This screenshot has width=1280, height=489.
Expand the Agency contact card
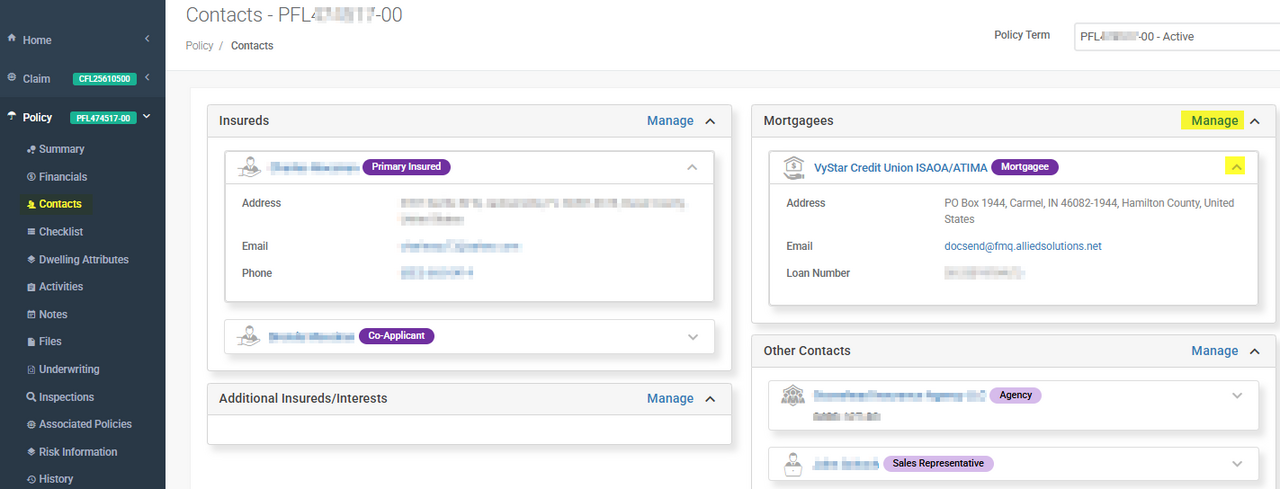click(x=1237, y=396)
